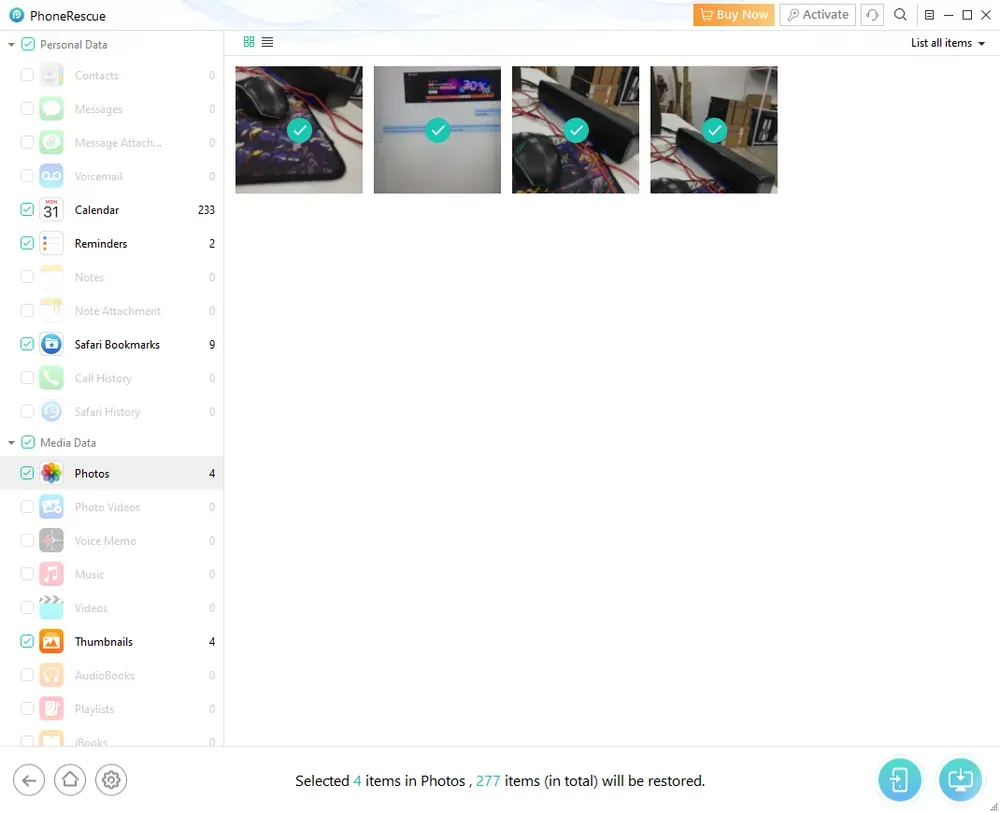Select Reminders in the sidebar

(100, 244)
